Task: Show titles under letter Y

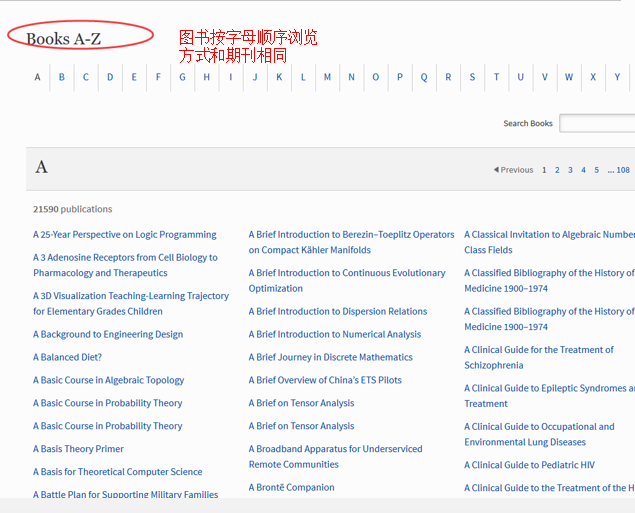Action: click(x=617, y=77)
